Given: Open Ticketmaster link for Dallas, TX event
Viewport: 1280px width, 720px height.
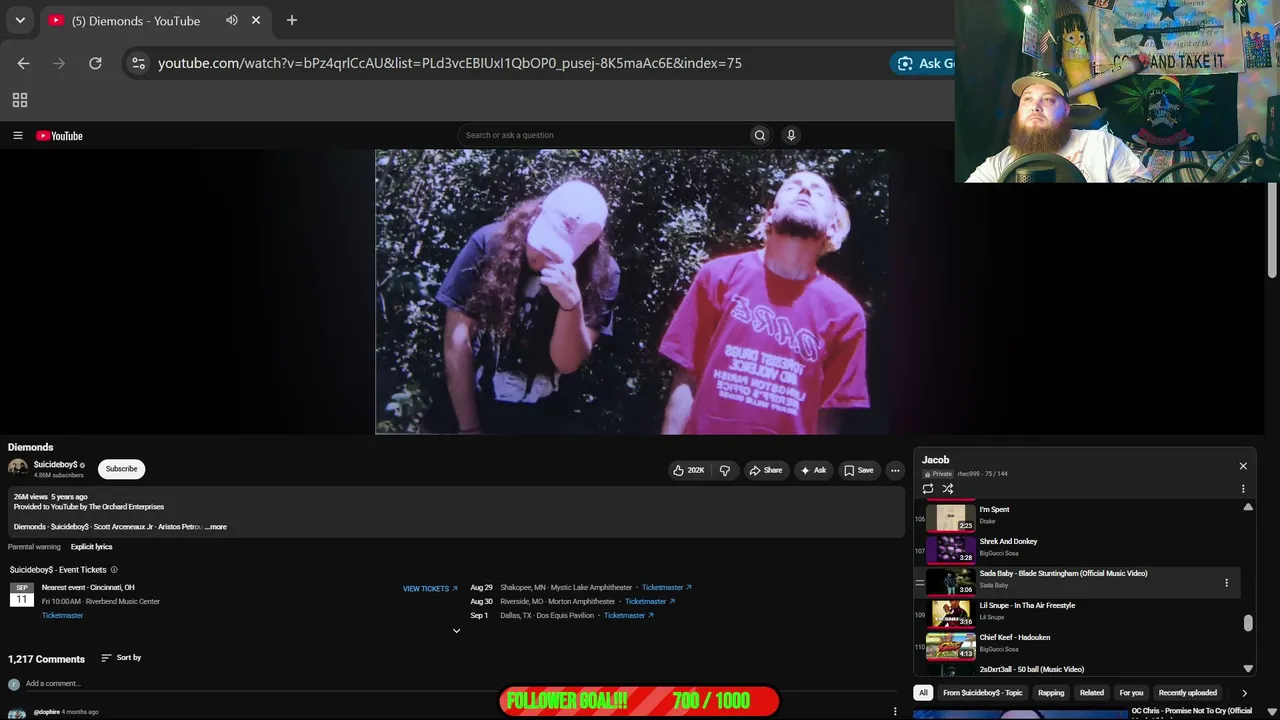Looking at the screenshot, I should [x=629, y=616].
